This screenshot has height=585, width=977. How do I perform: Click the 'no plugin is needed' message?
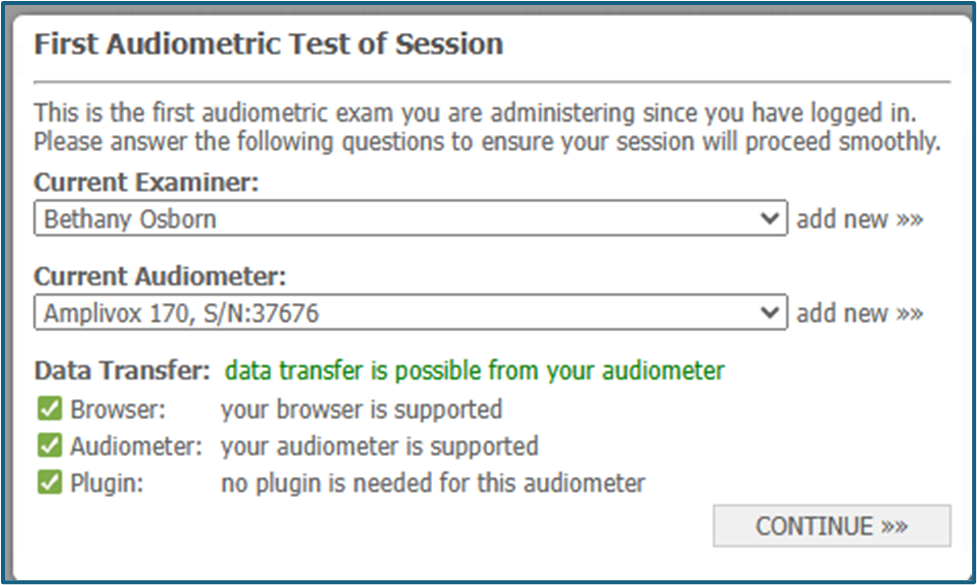(x=433, y=484)
